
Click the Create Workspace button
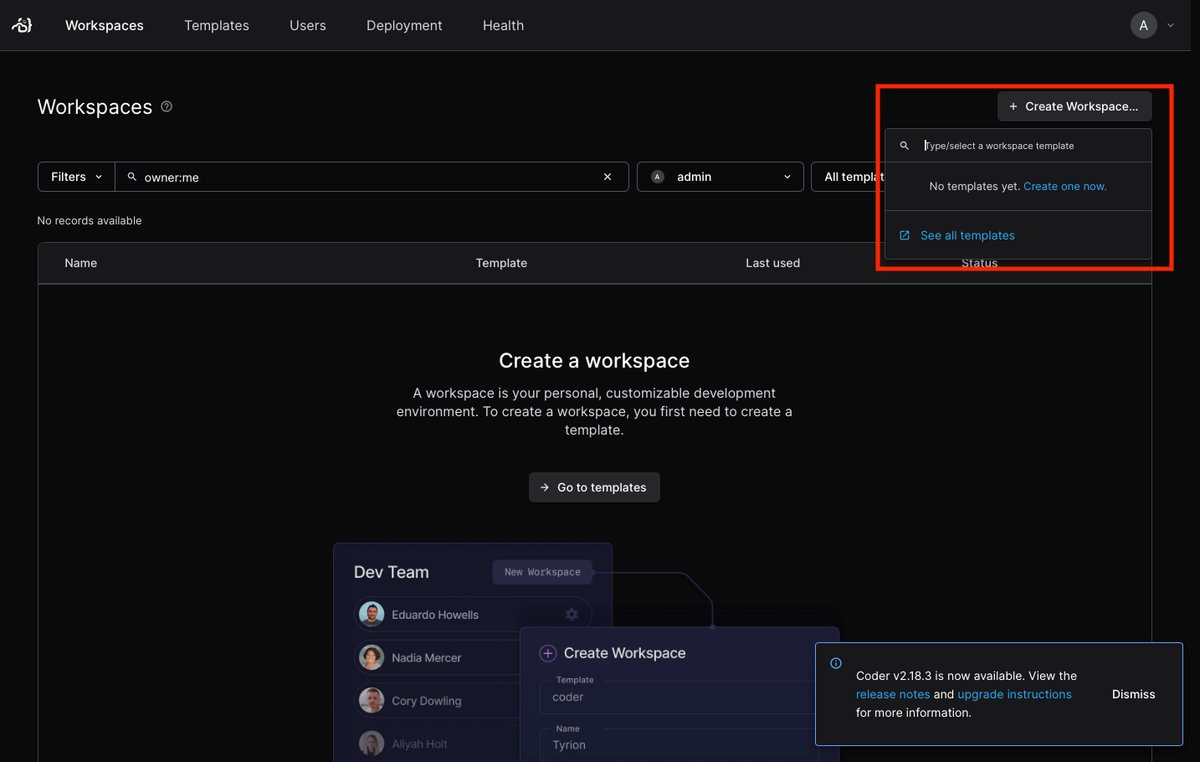[x=1074, y=106]
